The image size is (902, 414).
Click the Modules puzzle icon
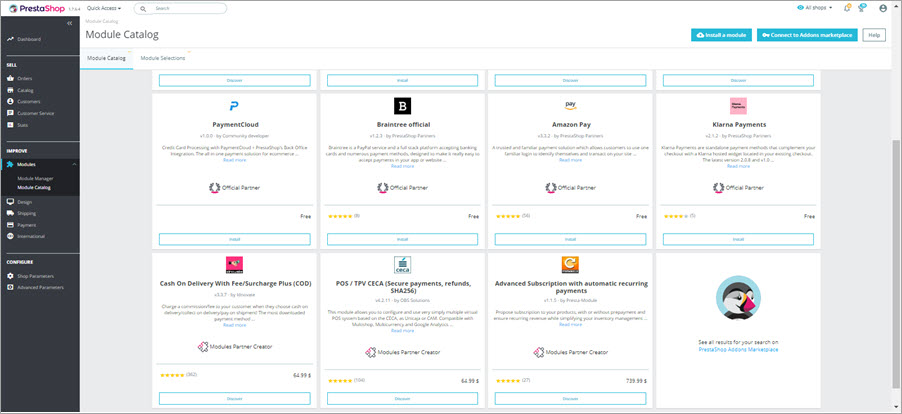tap(10, 164)
